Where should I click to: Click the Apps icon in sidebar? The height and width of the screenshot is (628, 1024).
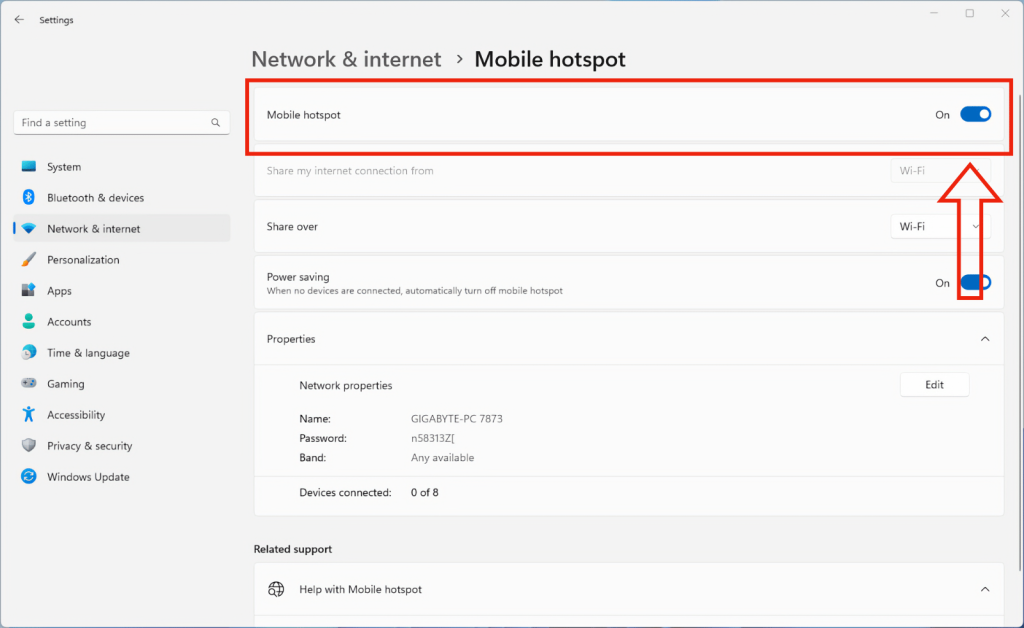(x=29, y=290)
